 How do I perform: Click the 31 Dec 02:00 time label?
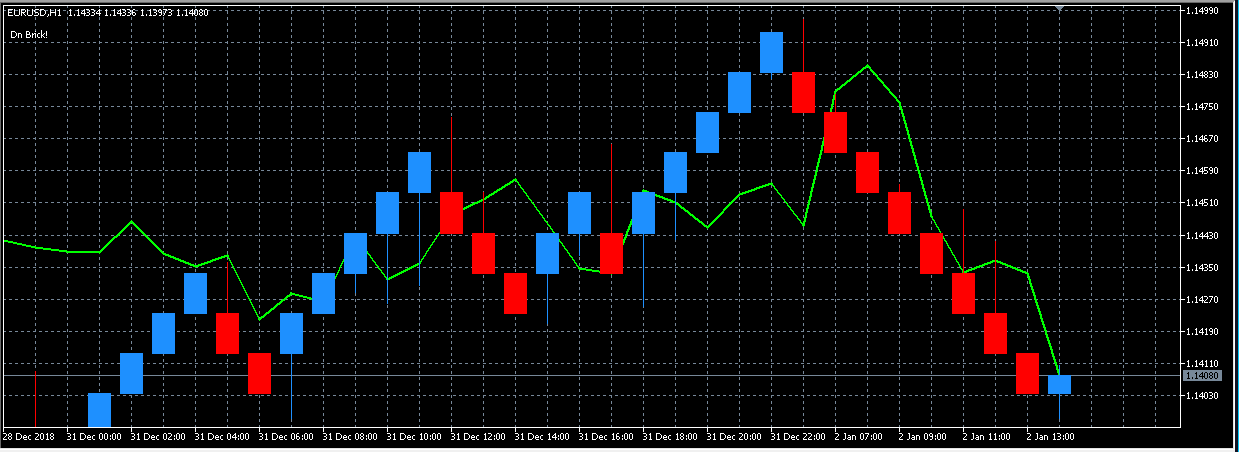(x=158, y=437)
